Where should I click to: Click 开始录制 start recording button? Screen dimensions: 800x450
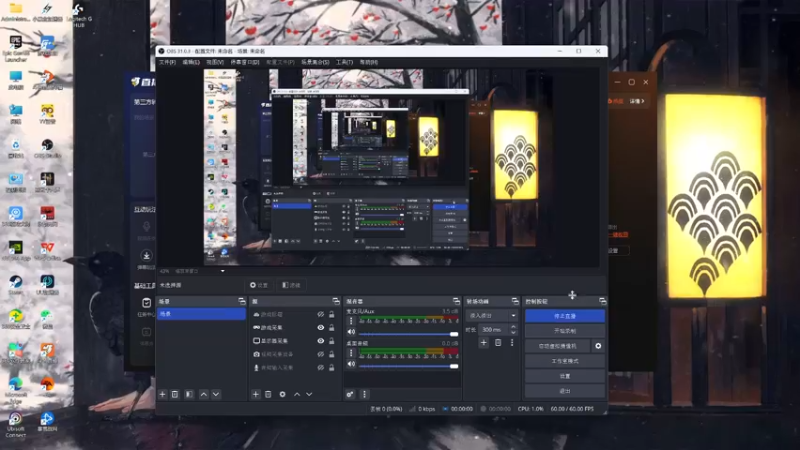(565, 331)
